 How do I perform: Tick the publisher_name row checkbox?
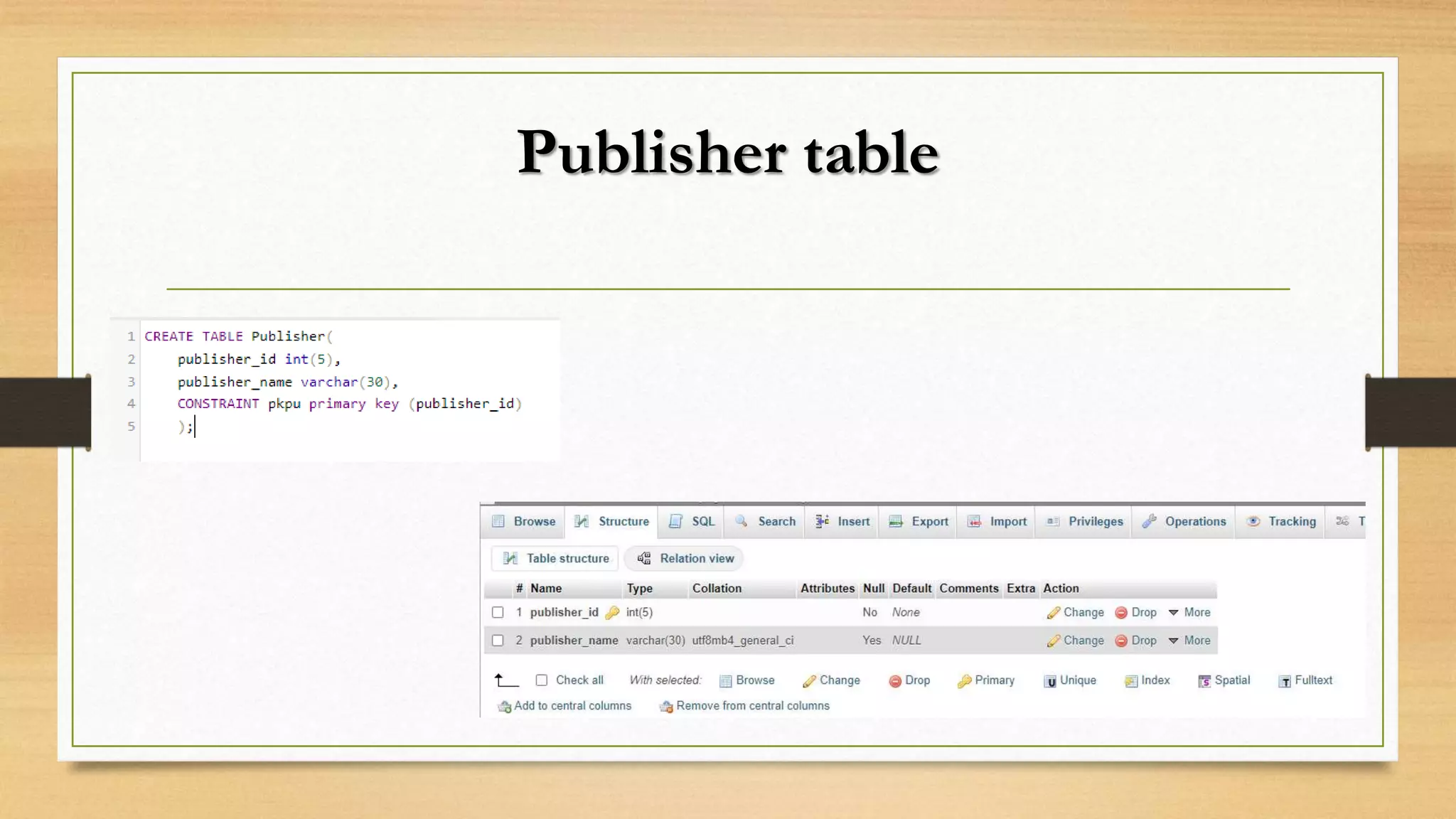coord(498,641)
